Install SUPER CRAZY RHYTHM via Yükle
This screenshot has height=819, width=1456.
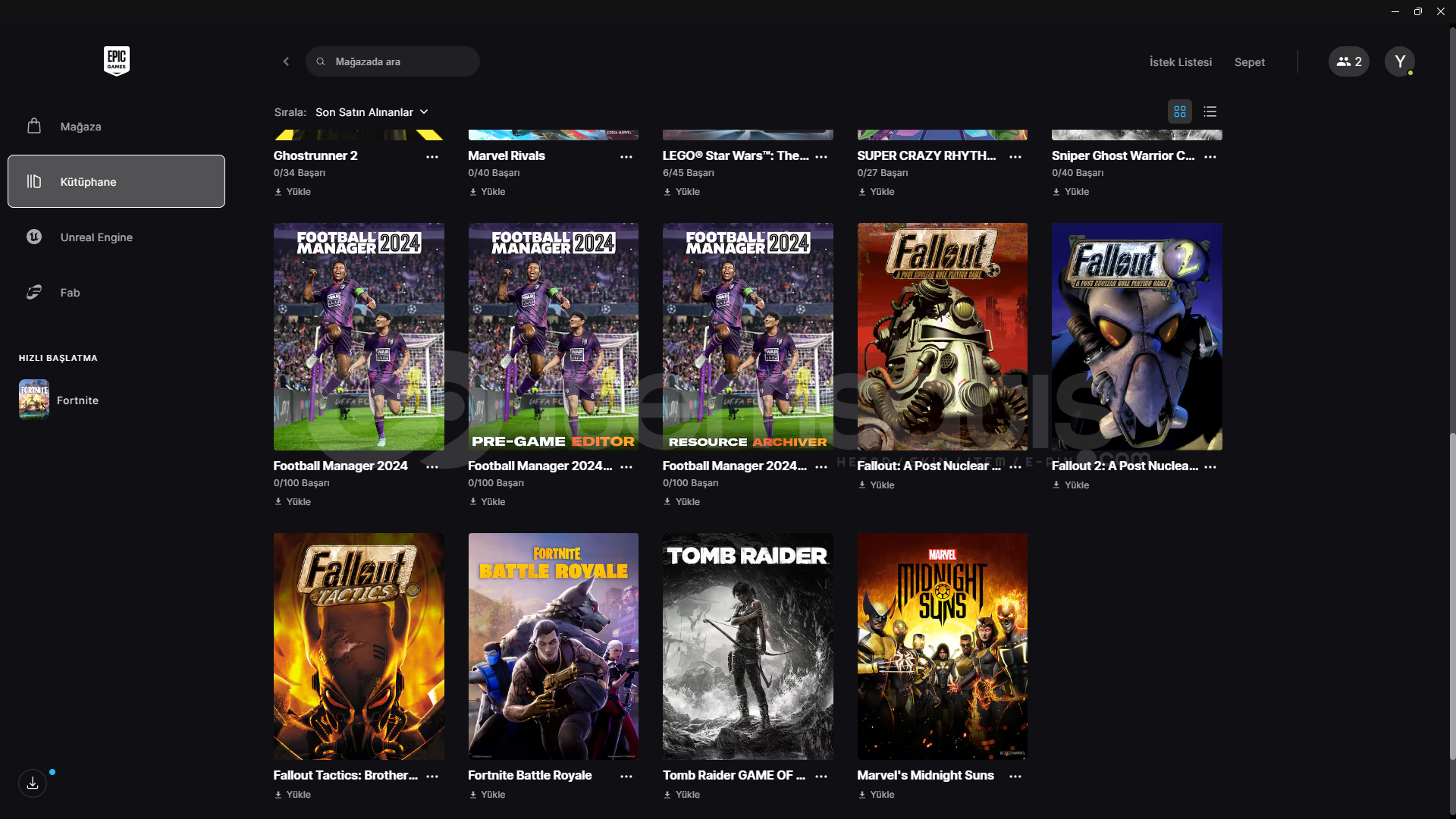point(876,192)
